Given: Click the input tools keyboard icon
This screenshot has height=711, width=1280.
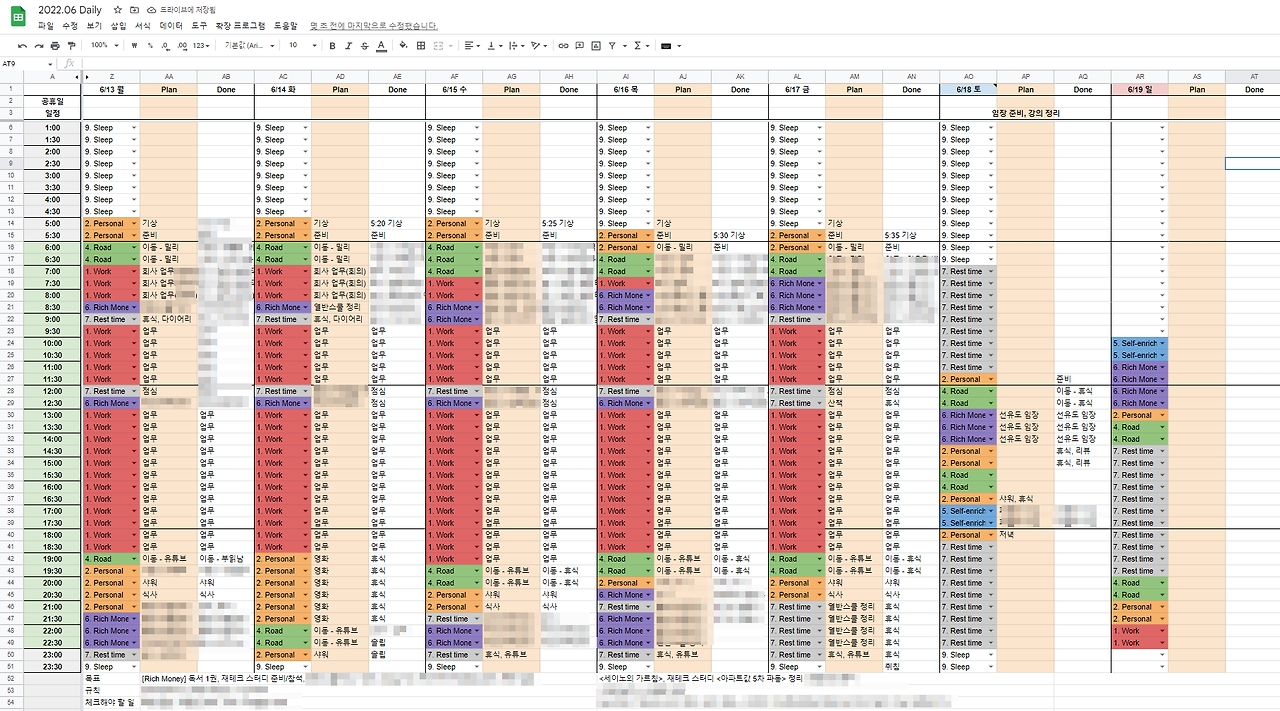Looking at the screenshot, I should coord(665,45).
